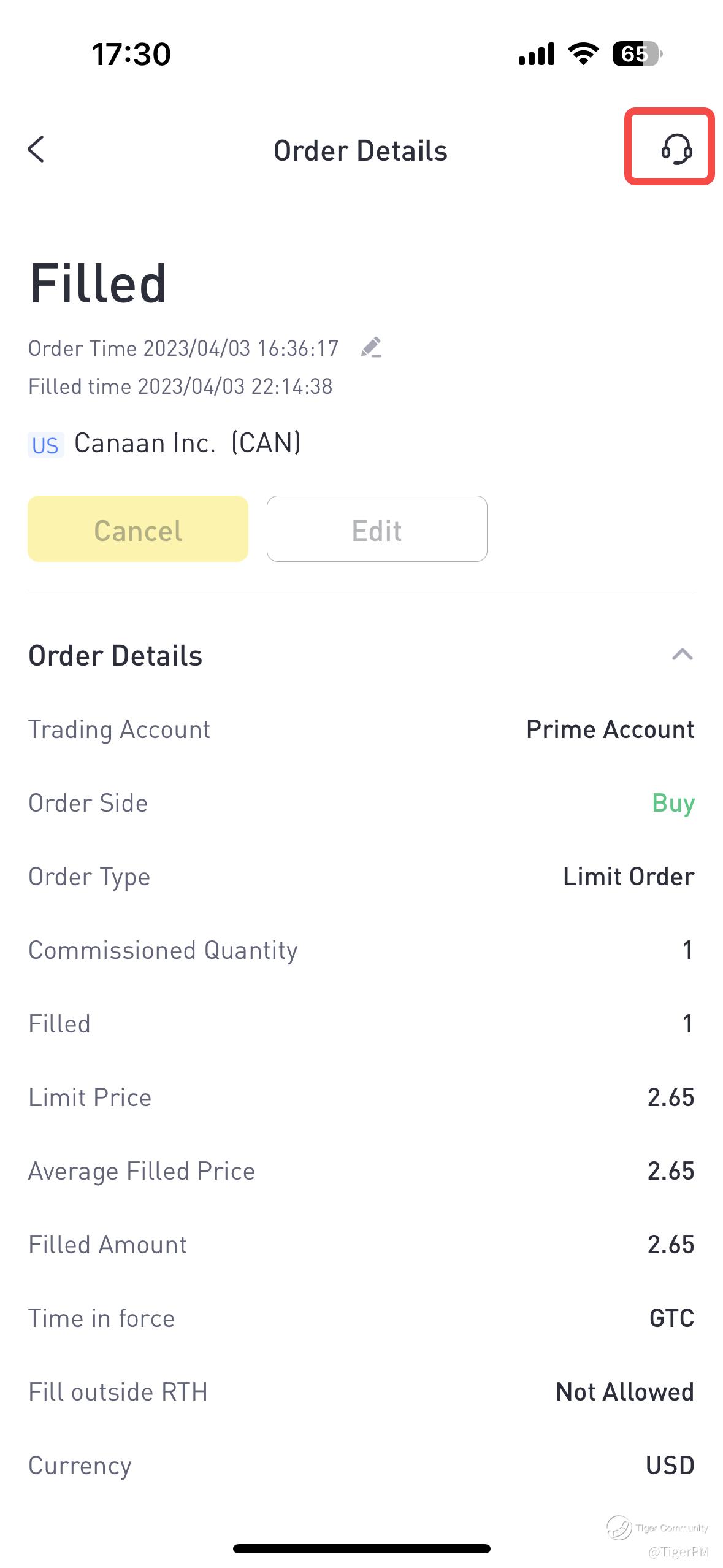This screenshot has width=723, height=1568.
Task: Tap the Prime Account value
Action: pyautogui.click(x=610, y=729)
